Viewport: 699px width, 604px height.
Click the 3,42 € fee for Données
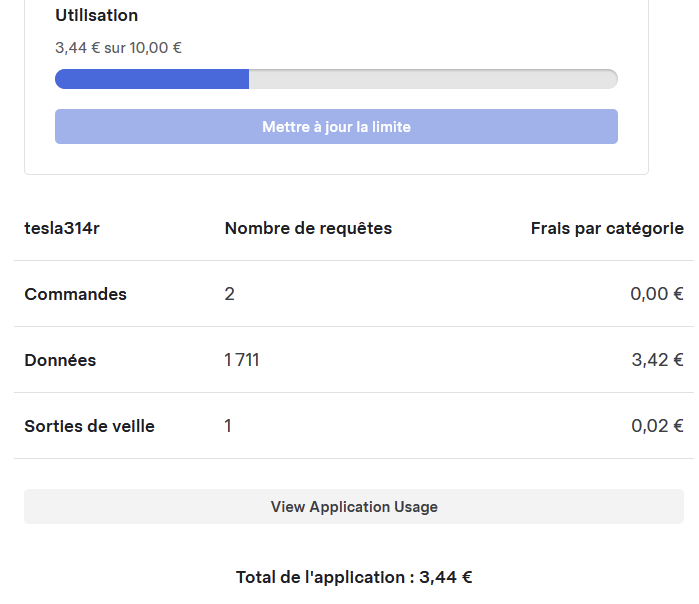[657, 360]
